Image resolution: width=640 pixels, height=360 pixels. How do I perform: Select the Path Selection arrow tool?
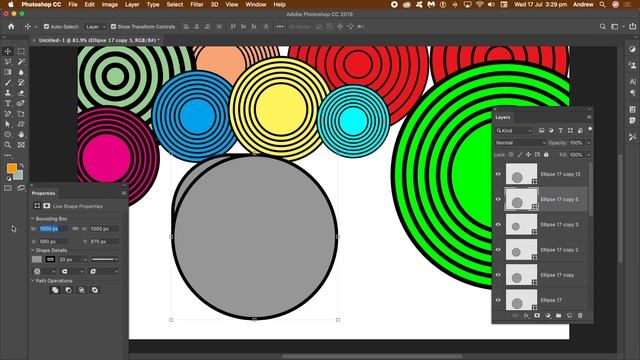click(x=8, y=124)
